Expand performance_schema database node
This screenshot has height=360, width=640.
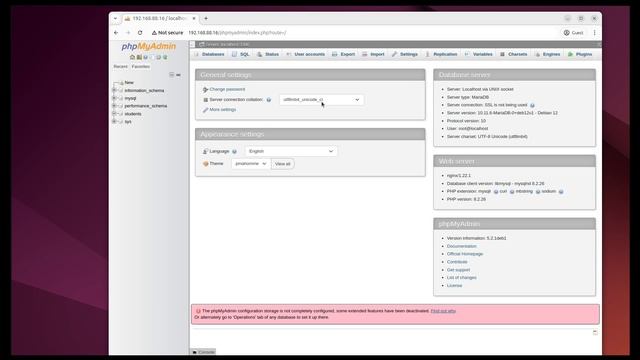pos(114,106)
